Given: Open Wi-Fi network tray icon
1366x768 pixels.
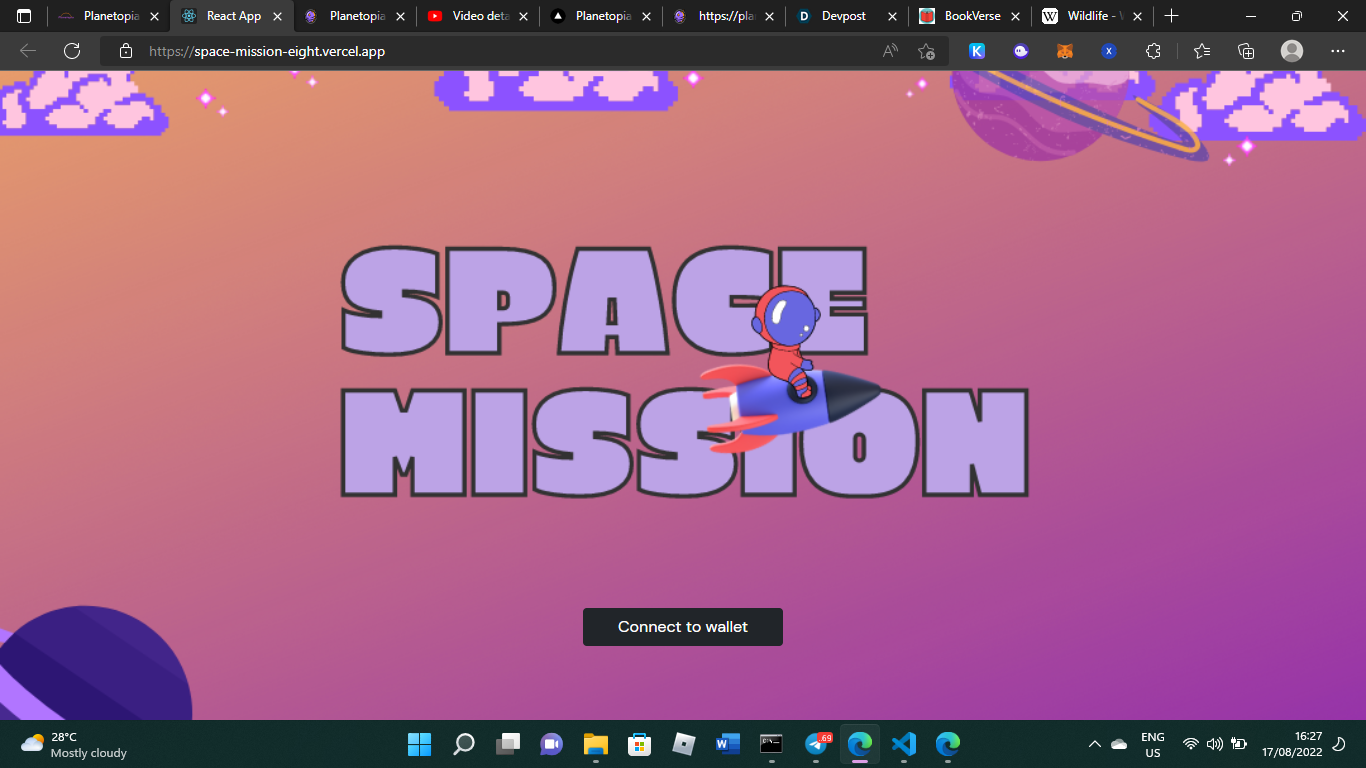Looking at the screenshot, I should [x=1191, y=744].
